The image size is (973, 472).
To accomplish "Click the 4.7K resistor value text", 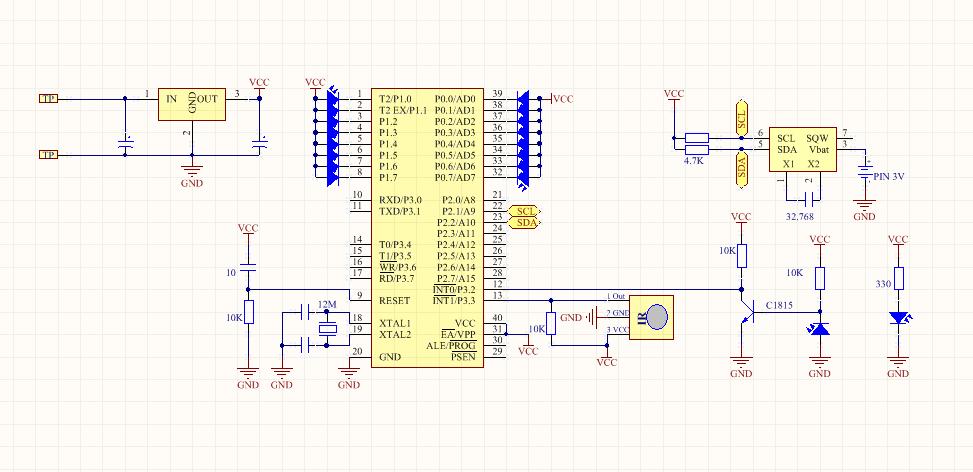I will point(693,160).
